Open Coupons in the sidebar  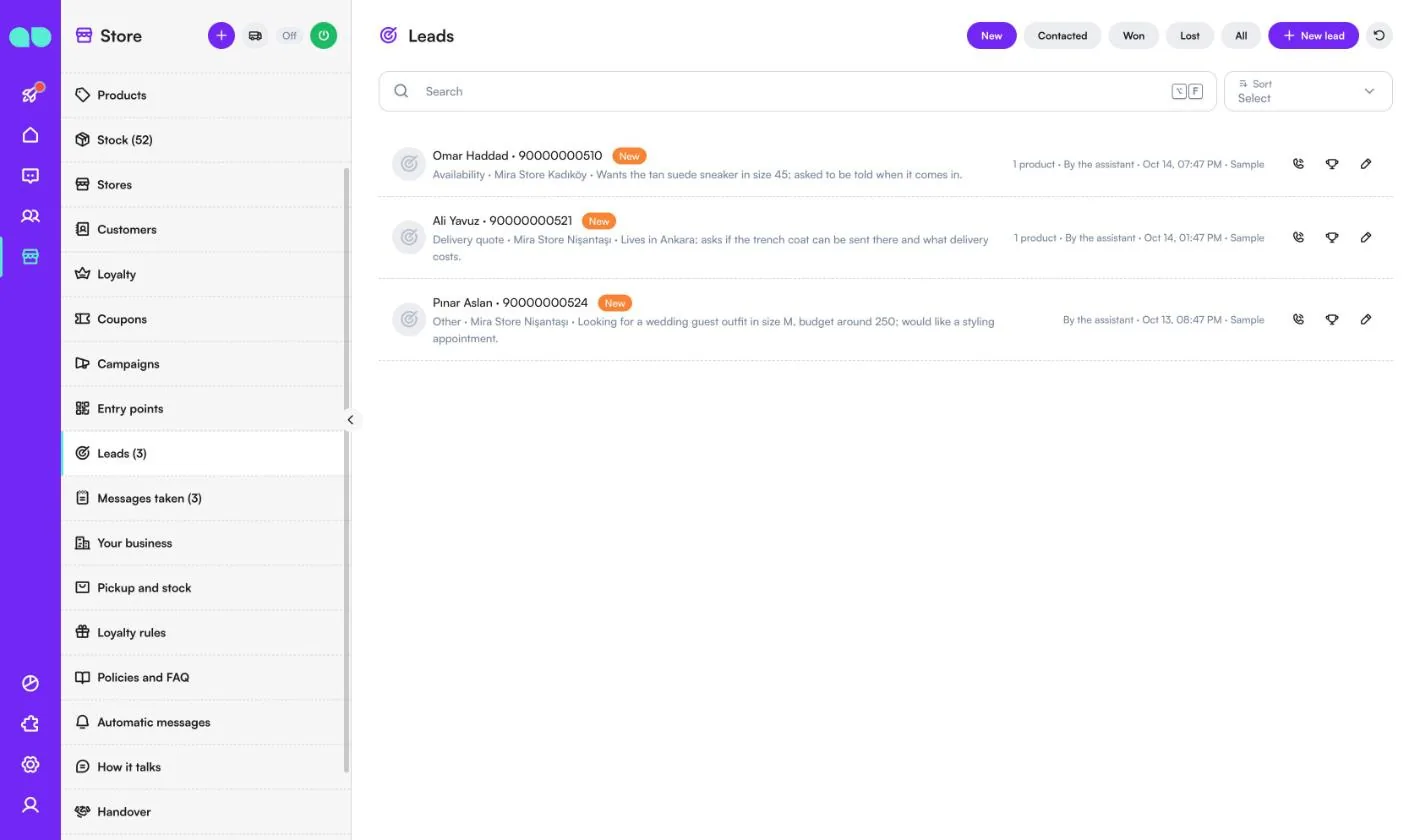point(206,319)
